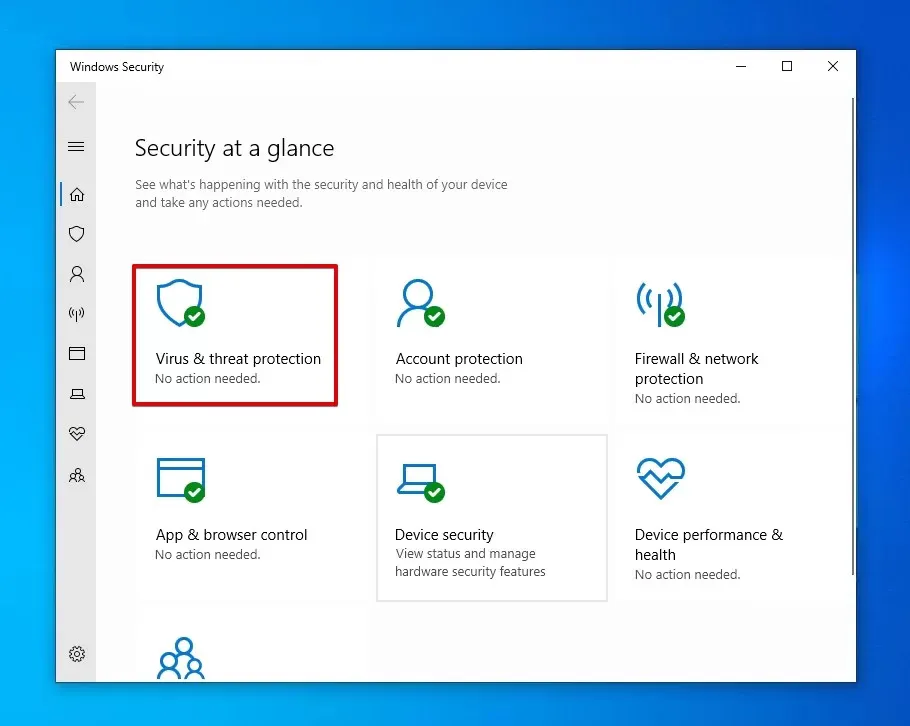Maximize the Windows Security window

(x=787, y=67)
